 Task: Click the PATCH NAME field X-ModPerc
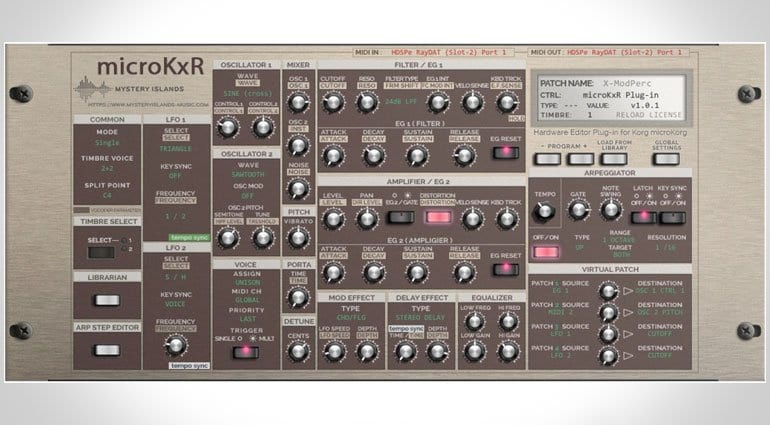627,83
